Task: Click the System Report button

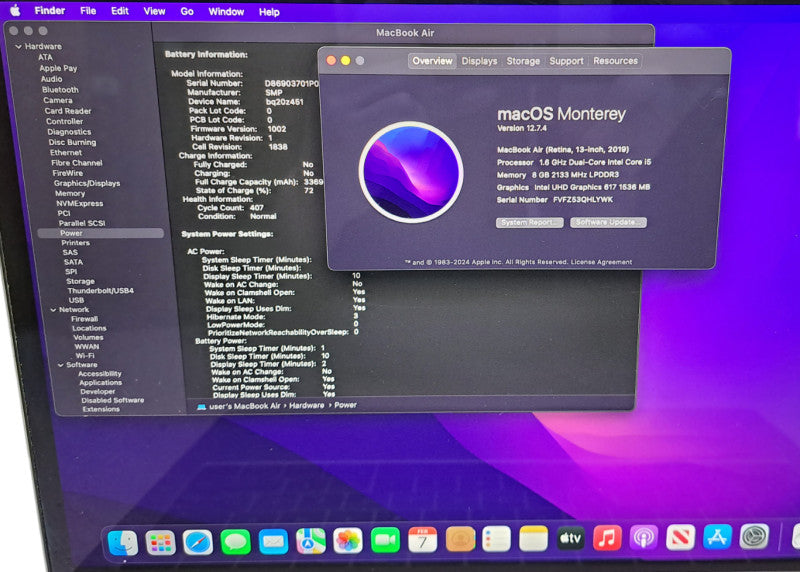Action: 530,222
